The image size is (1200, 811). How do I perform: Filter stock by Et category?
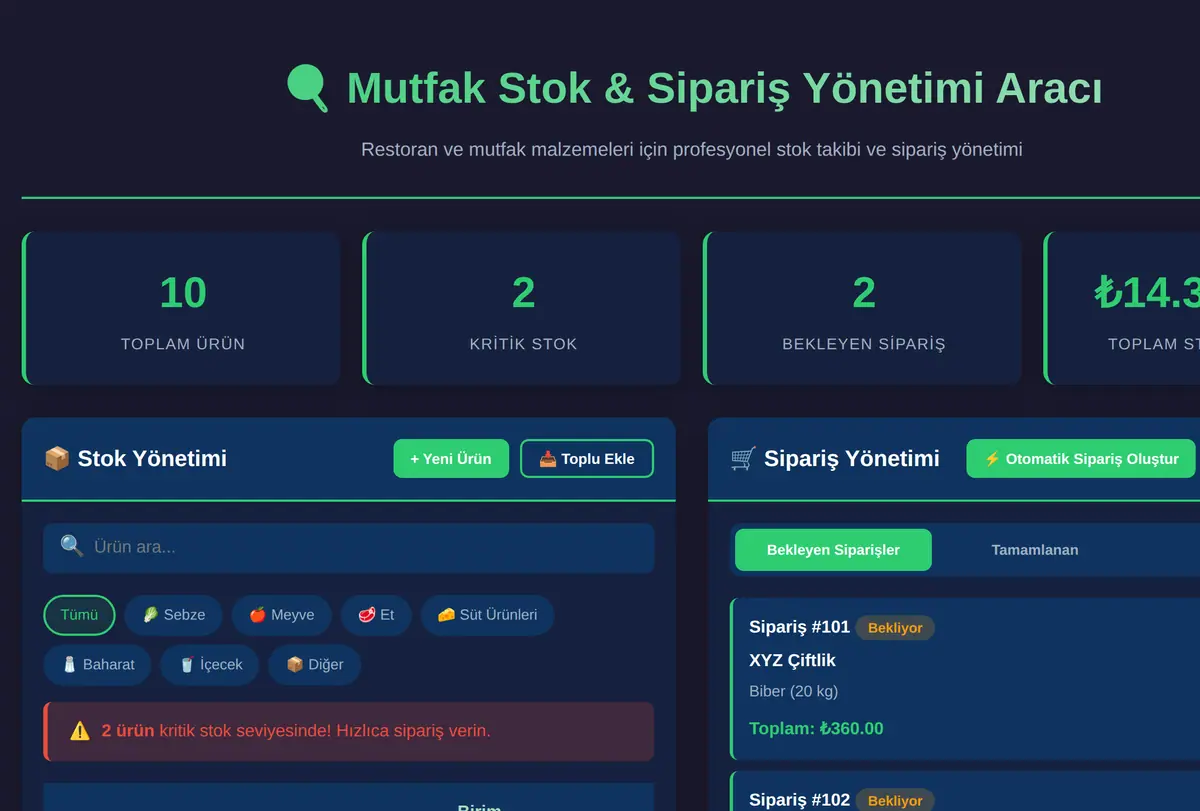click(x=377, y=615)
